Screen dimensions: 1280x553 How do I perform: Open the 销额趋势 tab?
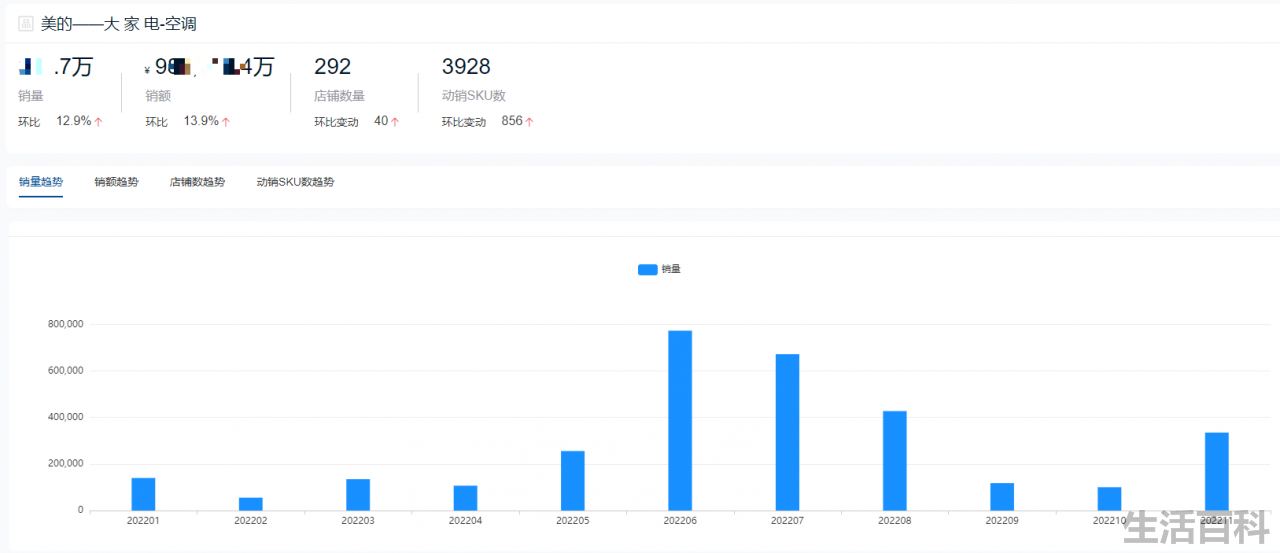pyautogui.click(x=116, y=182)
